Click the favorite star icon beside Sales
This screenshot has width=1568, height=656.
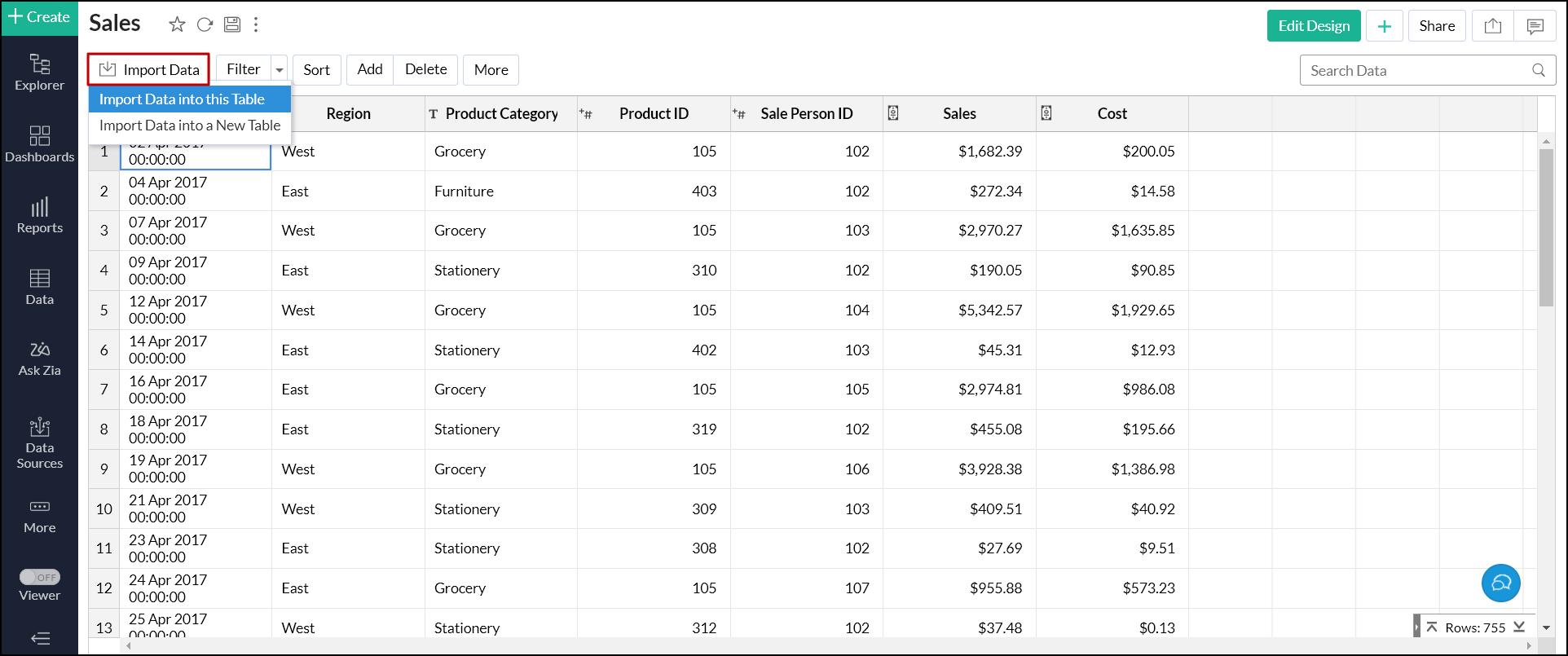(177, 24)
